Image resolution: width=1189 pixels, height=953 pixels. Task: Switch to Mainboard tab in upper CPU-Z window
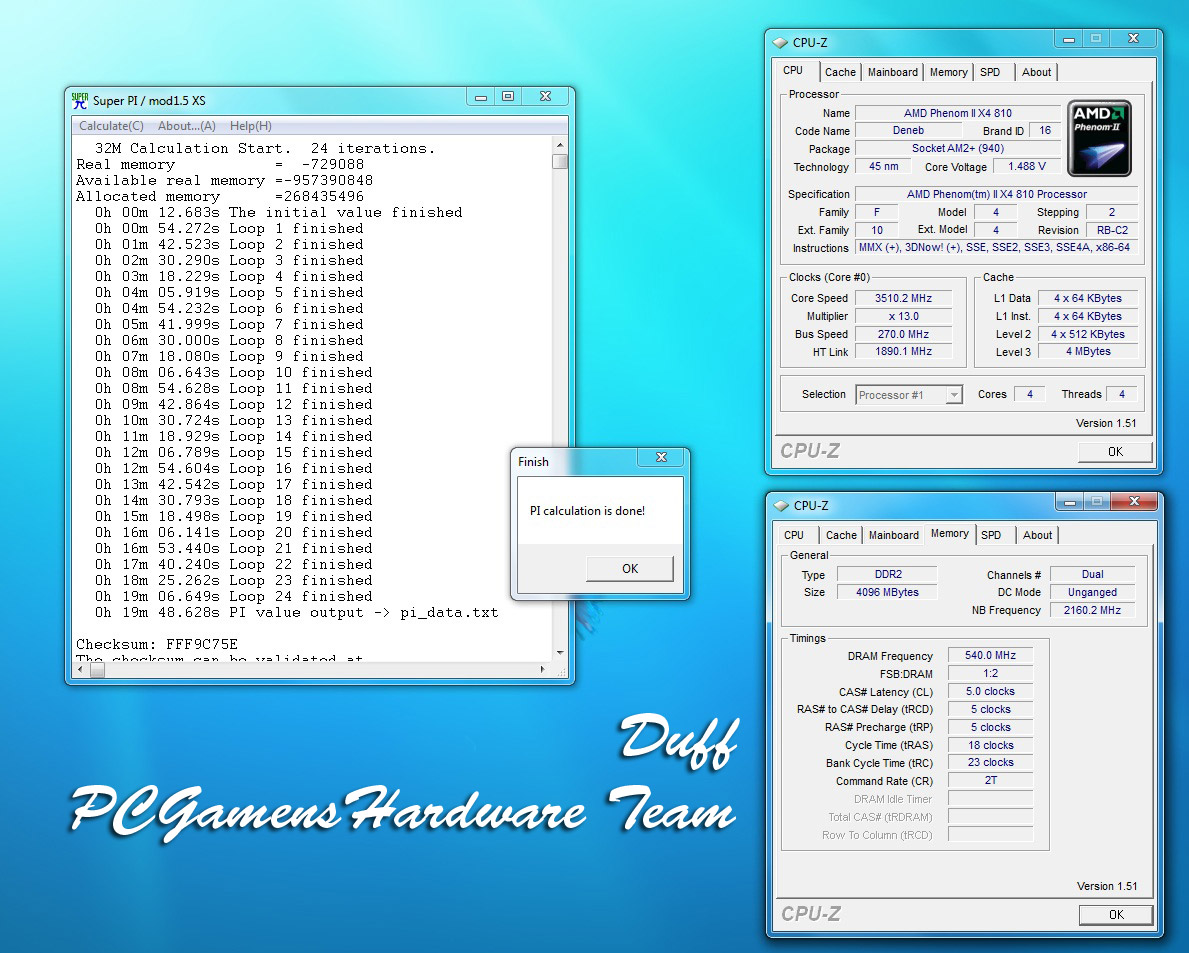point(893,72)
